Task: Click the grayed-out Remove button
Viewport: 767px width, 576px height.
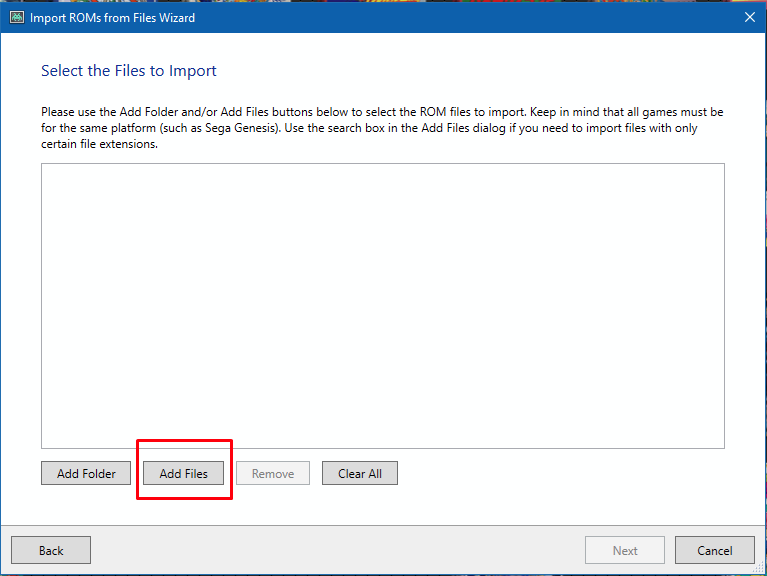Action: coord(273,473)
